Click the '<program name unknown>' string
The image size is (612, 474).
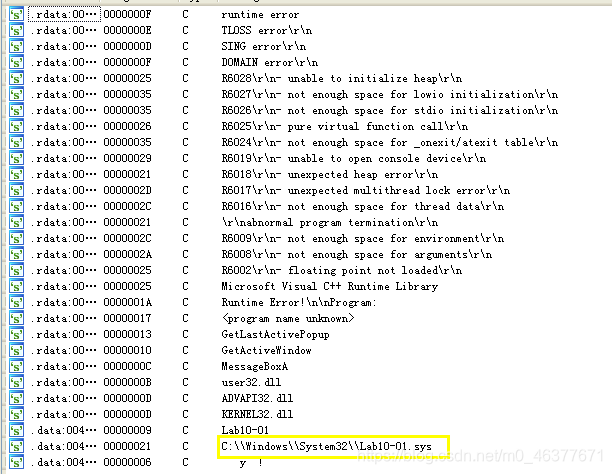[288, 319]
